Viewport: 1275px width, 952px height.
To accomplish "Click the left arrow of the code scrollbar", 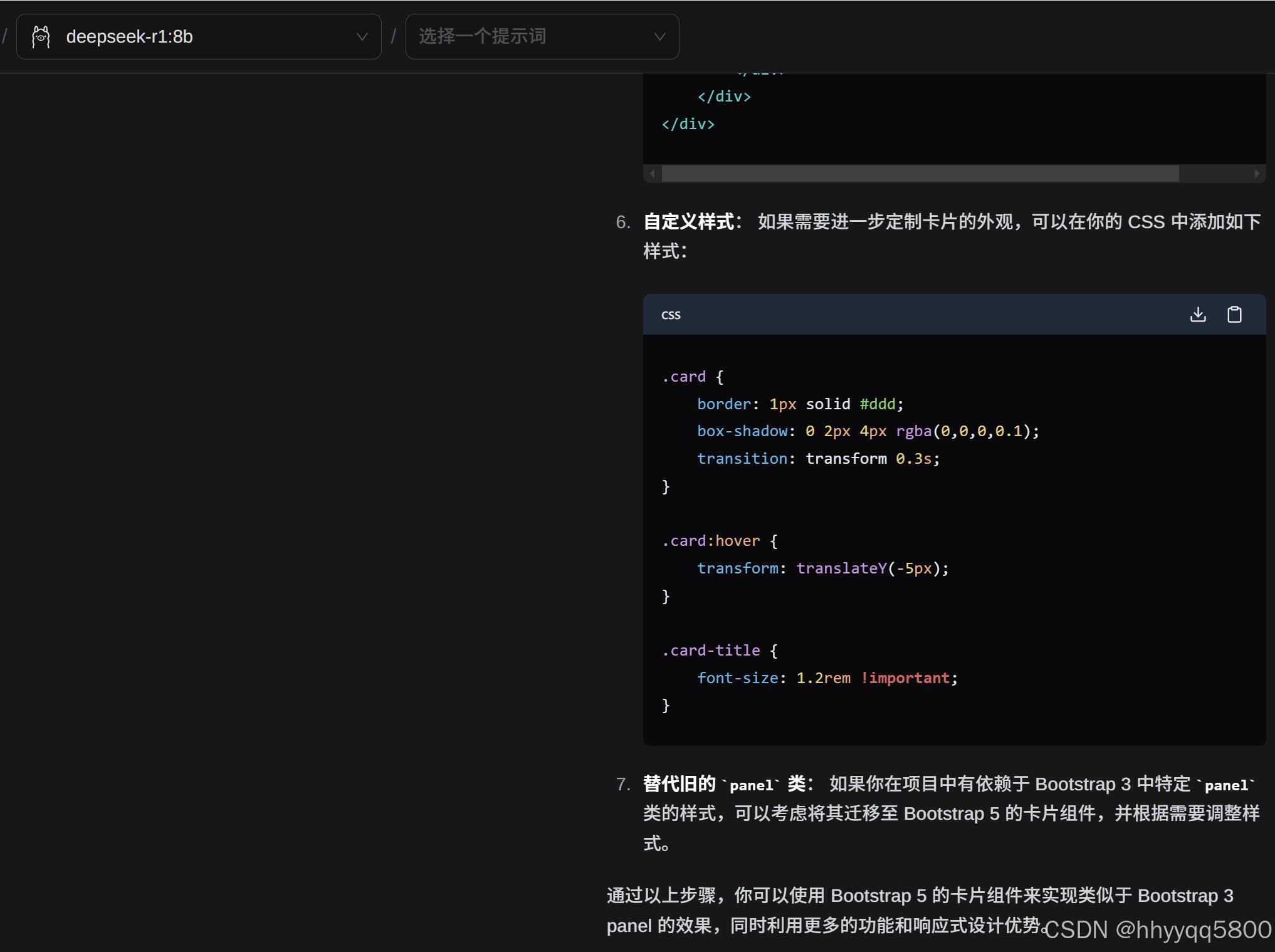I will pos(653,174).
